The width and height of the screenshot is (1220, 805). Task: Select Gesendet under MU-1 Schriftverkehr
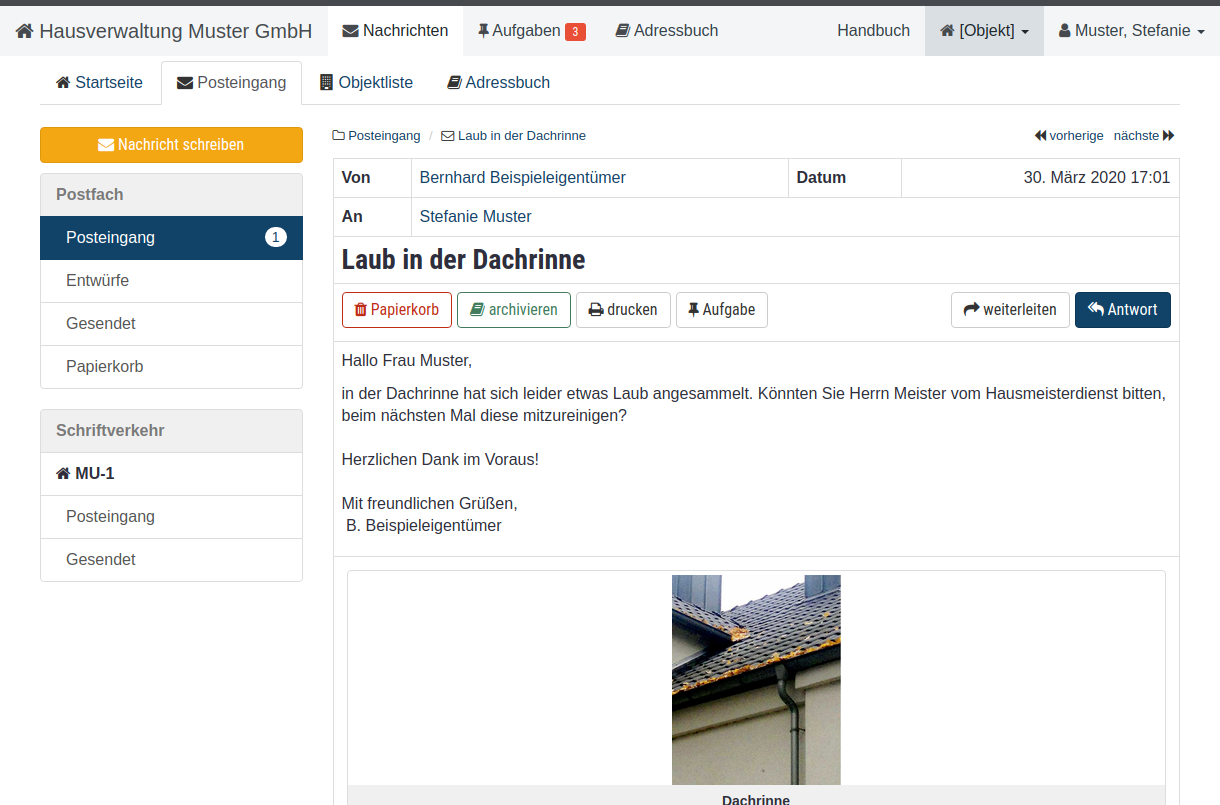click(x=100, y=560)
